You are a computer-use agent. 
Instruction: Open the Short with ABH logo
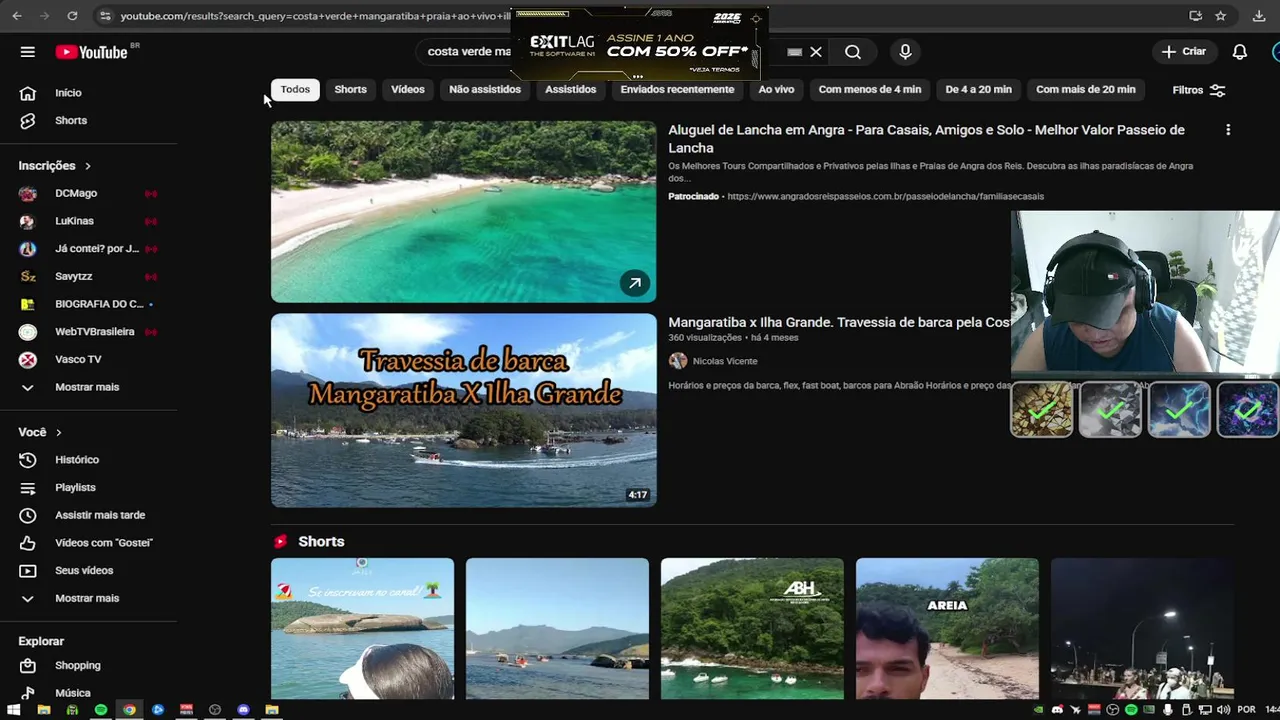tap(752, 629)
